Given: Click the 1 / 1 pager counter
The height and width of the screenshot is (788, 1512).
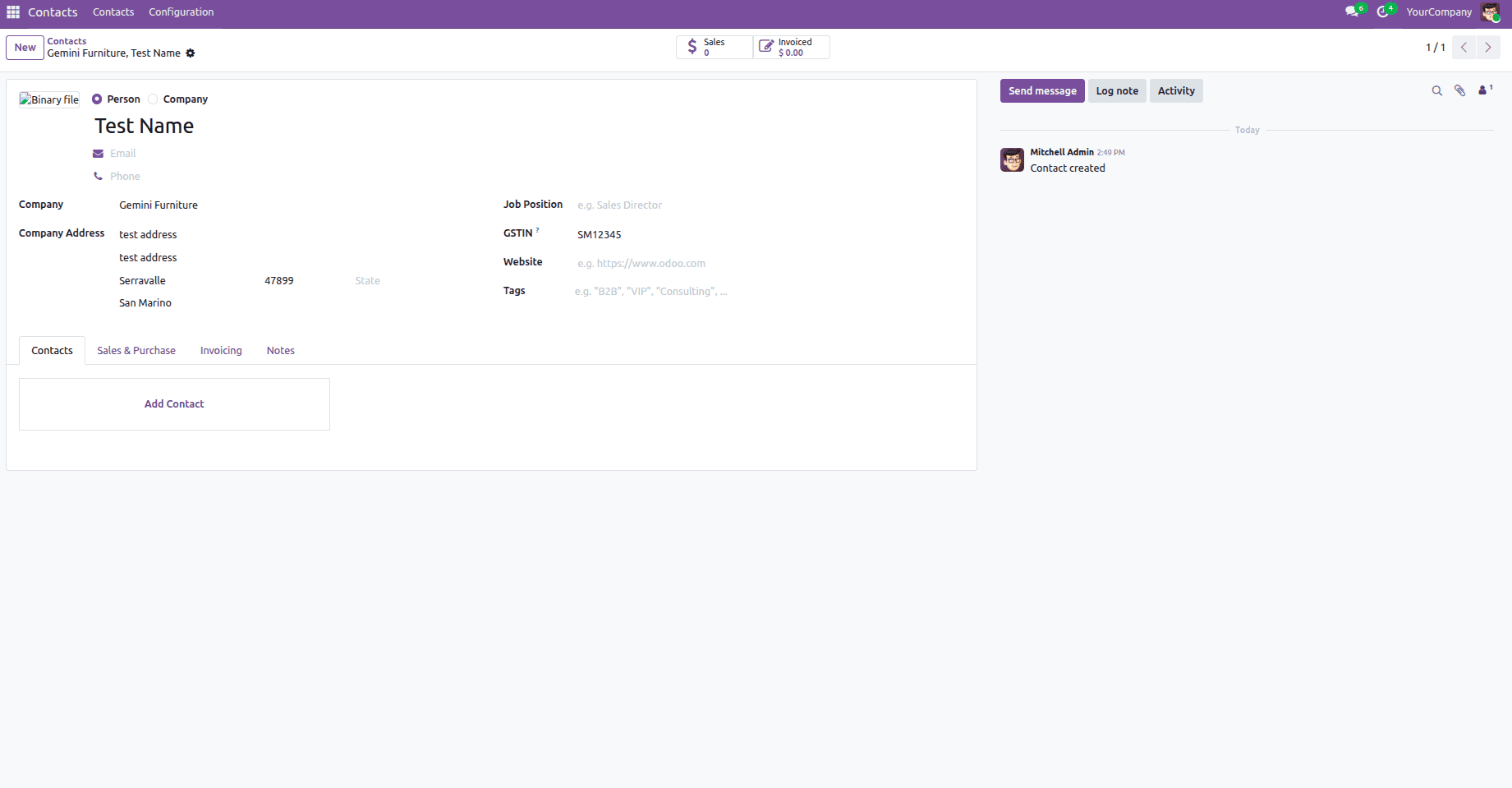Looking at the screenshot, I should [1435, 48].
